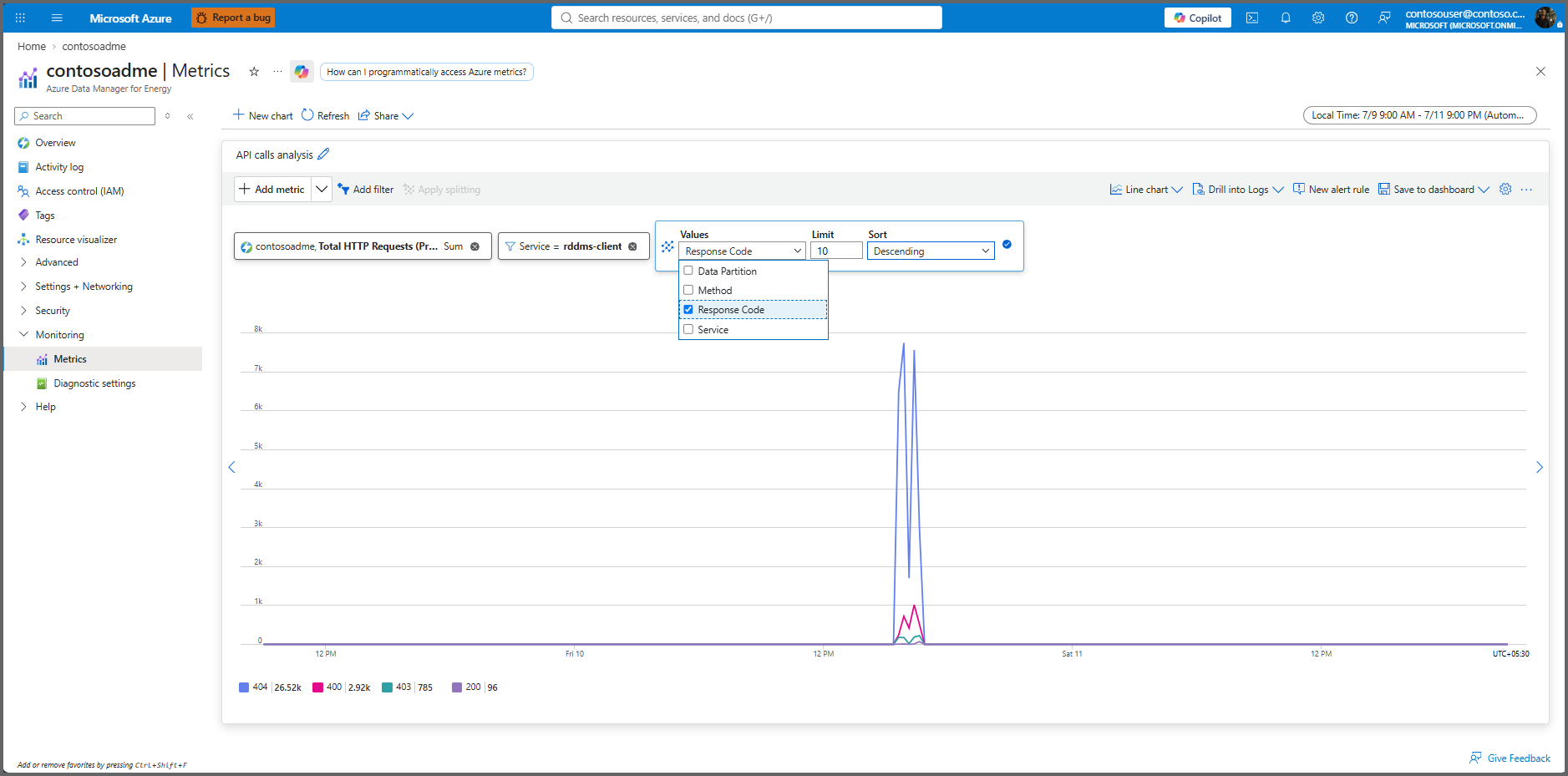This screenshot has height=776, width=1568.
Task: Remove the Total HTTP Requests metric
Action: click(475, 246)
